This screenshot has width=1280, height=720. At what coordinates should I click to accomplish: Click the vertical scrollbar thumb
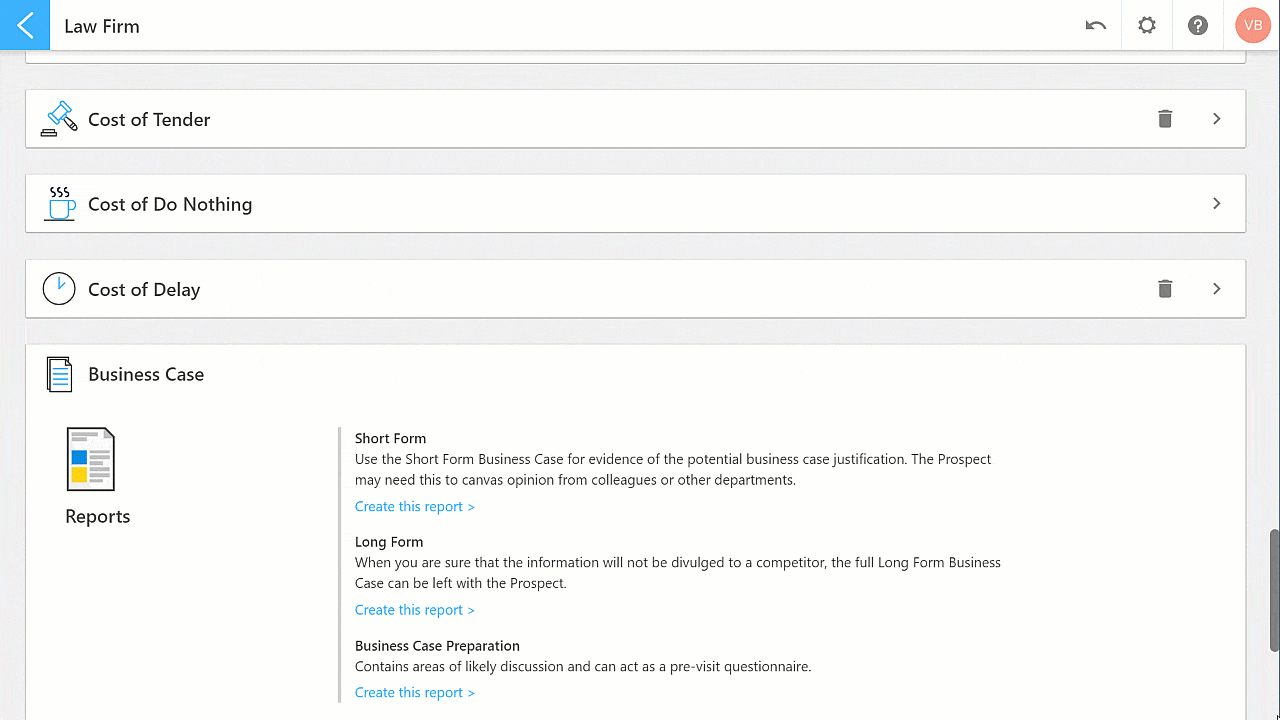point(1274,590)
